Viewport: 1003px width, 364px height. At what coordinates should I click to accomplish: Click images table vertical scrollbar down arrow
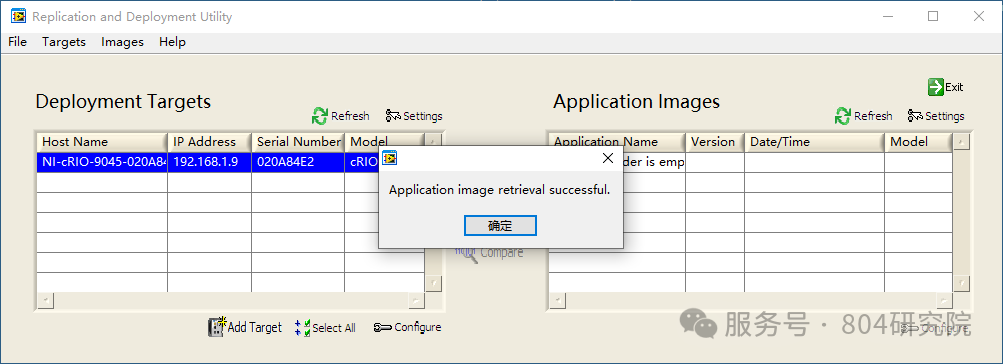tap(961, 283)
